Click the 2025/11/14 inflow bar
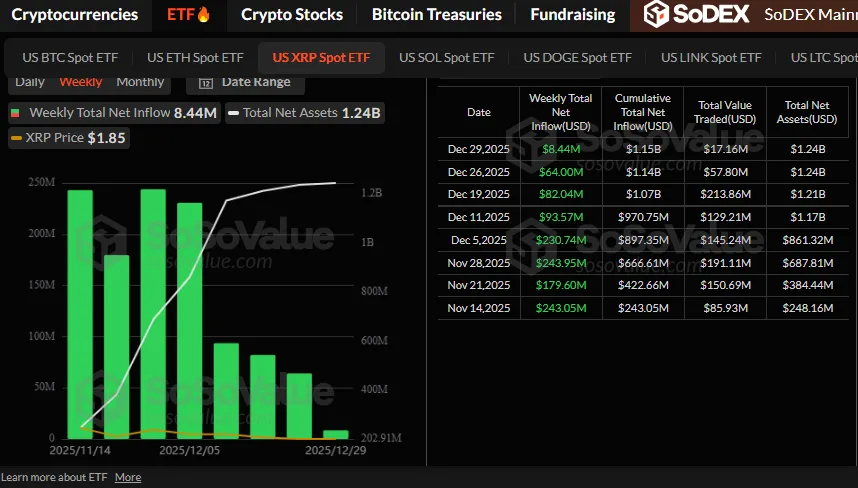 80,314
